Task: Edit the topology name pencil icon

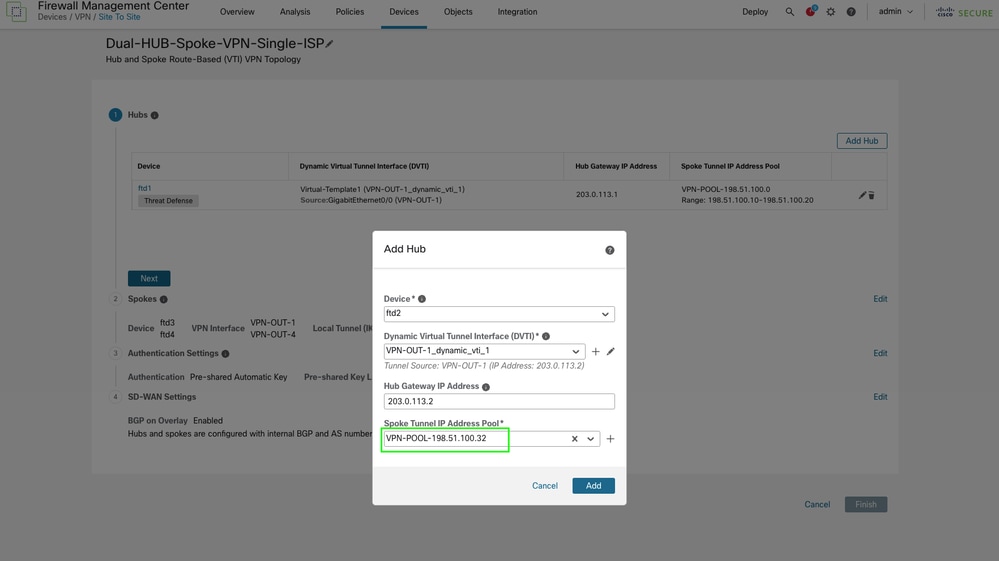Action: click(x=329, y=44)
